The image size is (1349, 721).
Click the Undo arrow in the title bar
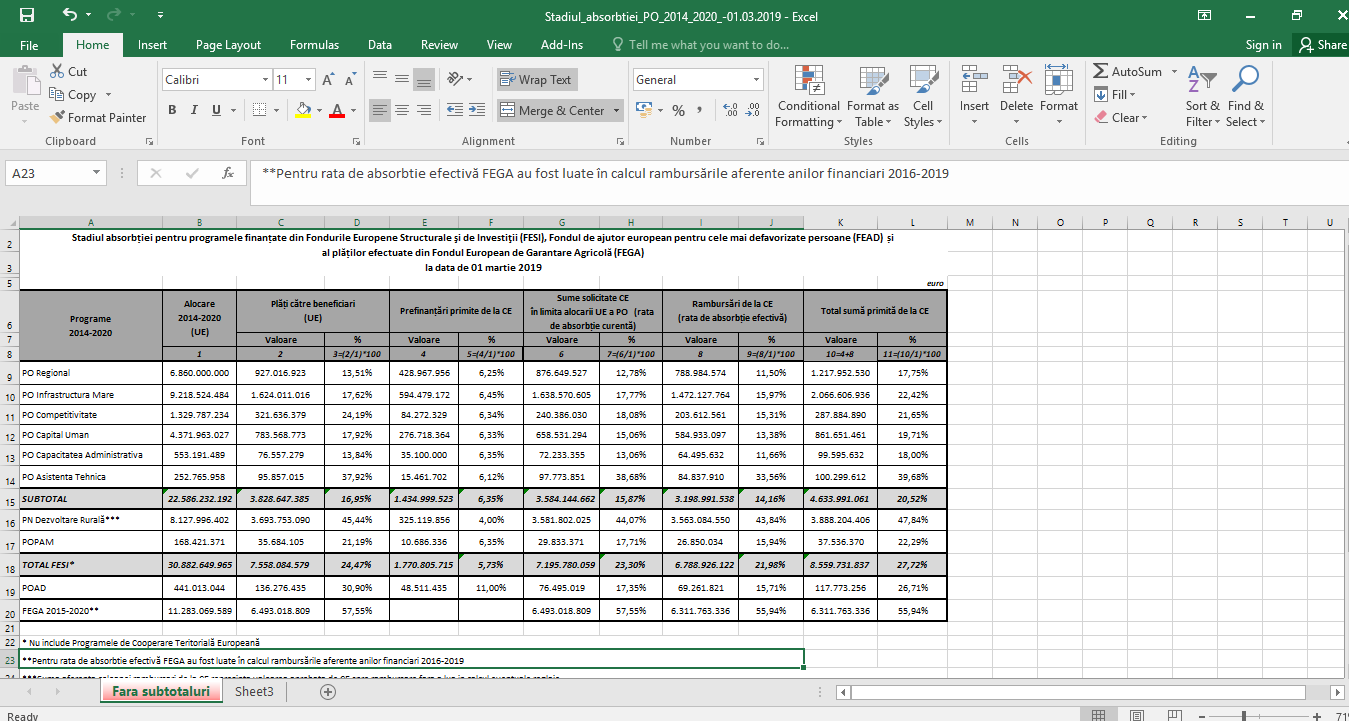pyautogui.click(x=69, y=15)
